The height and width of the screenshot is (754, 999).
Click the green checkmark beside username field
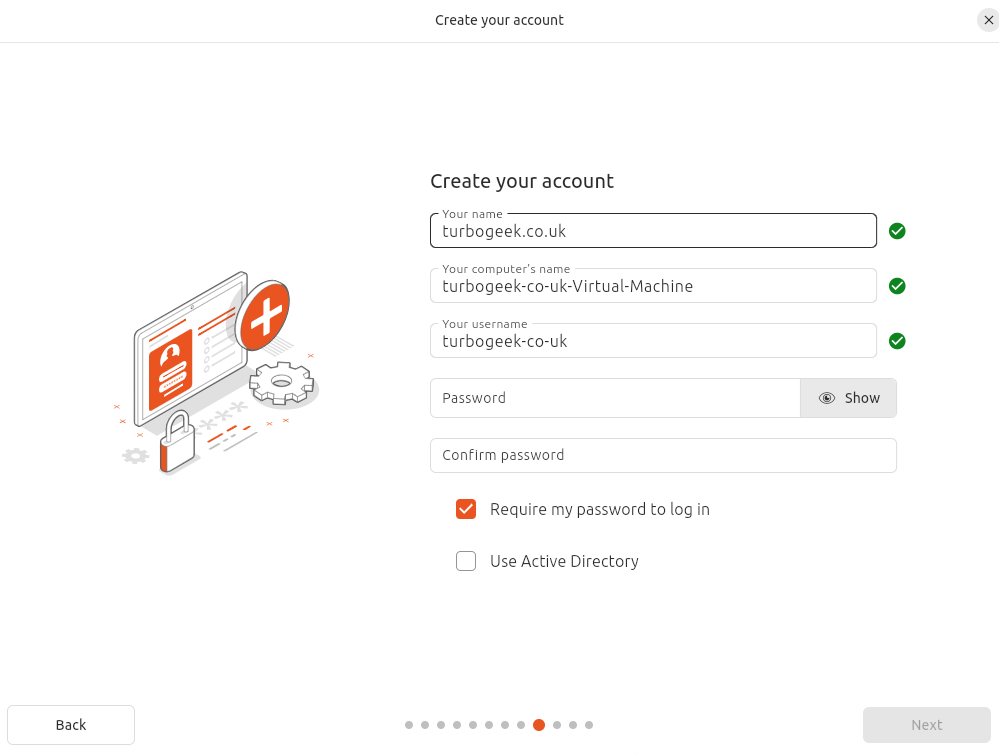(x=897, y=341)
